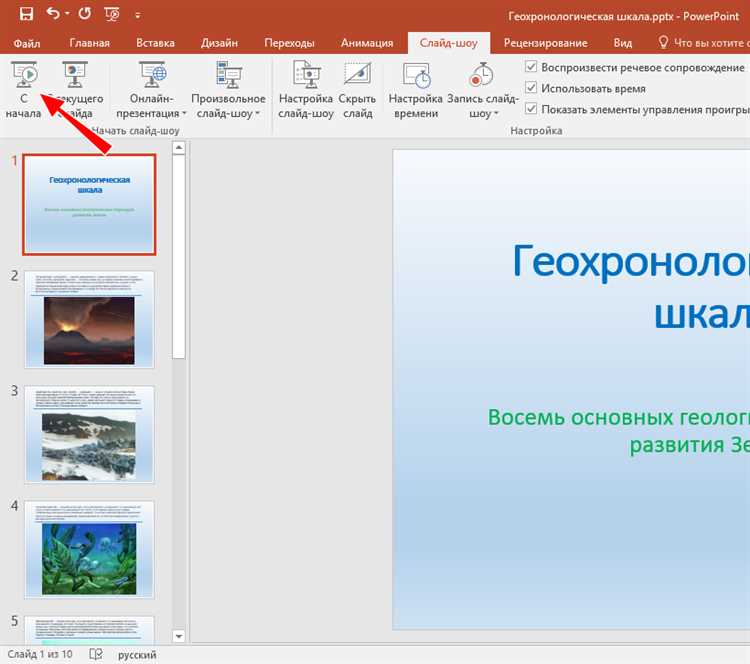Image resolution: width=750 pixels, height=664 pixels.
Task: Click the Save icon in title bar
Action: pyautogui.click(x=27, y=15)
